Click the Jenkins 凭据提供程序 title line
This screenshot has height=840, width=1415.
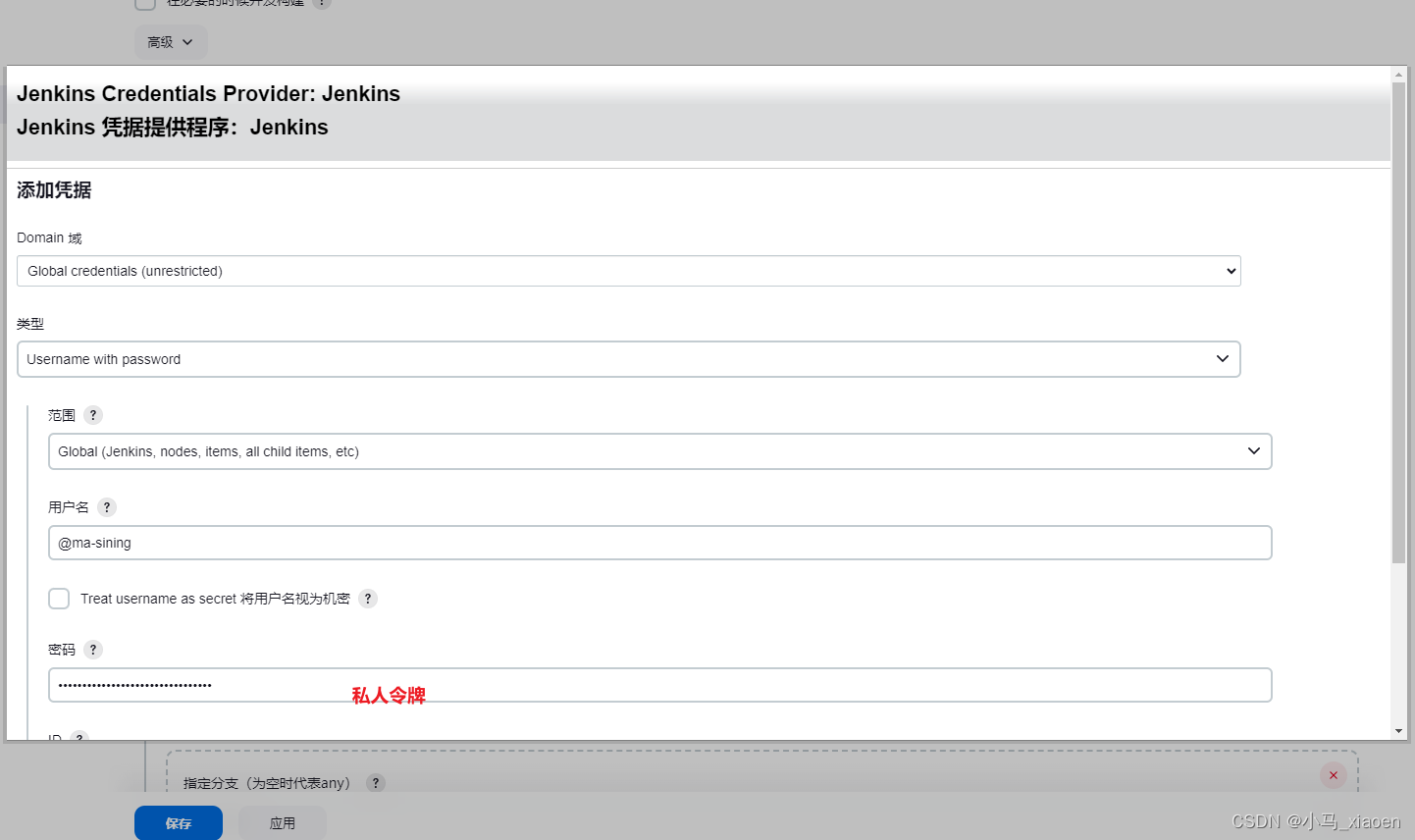click(x=173, y=127)
